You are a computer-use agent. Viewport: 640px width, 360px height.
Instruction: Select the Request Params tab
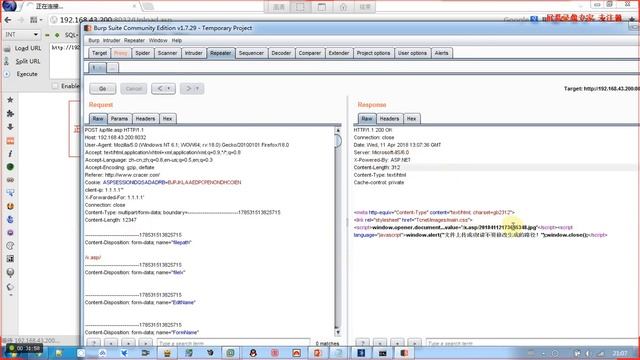tap(119, 119)
